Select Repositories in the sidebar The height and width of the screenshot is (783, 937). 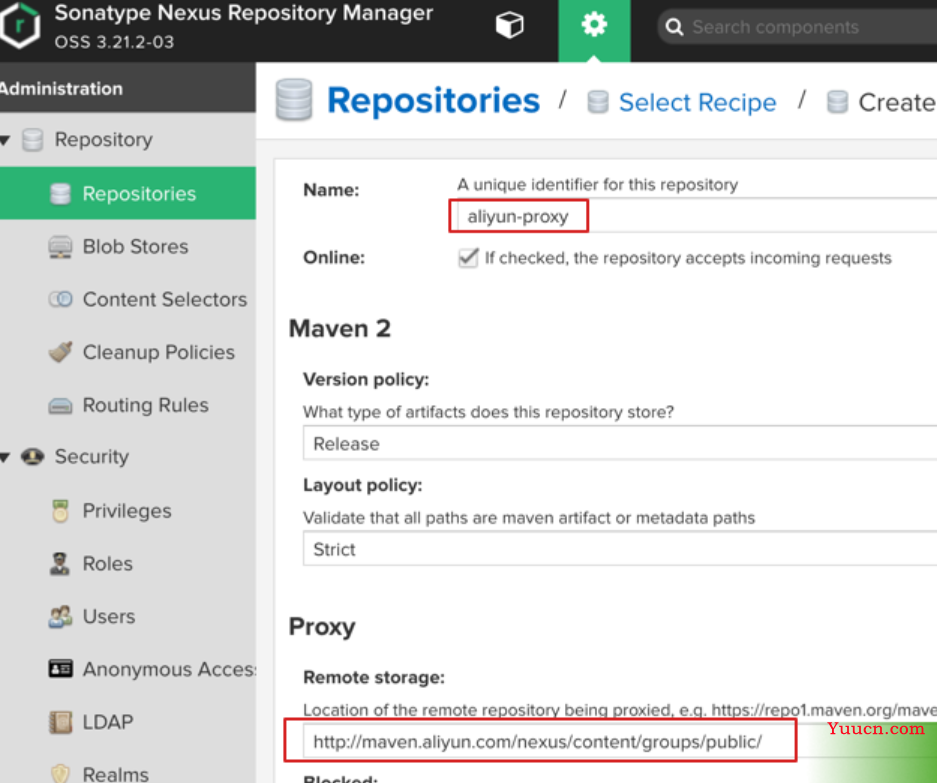(x=128, y=193)
